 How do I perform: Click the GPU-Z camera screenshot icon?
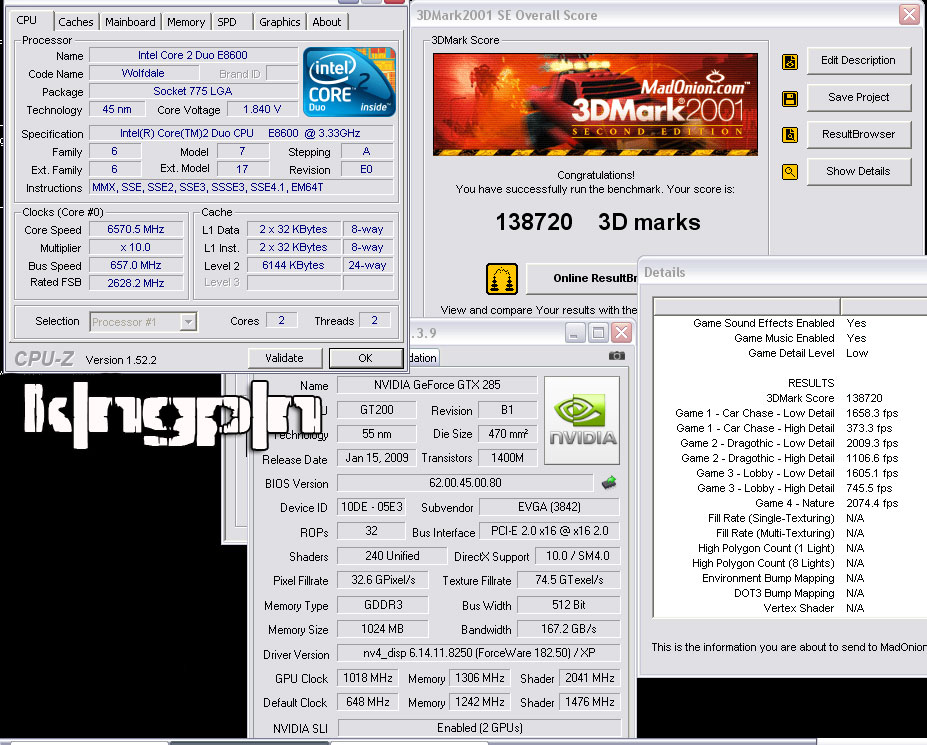click(x=616, y=356)
